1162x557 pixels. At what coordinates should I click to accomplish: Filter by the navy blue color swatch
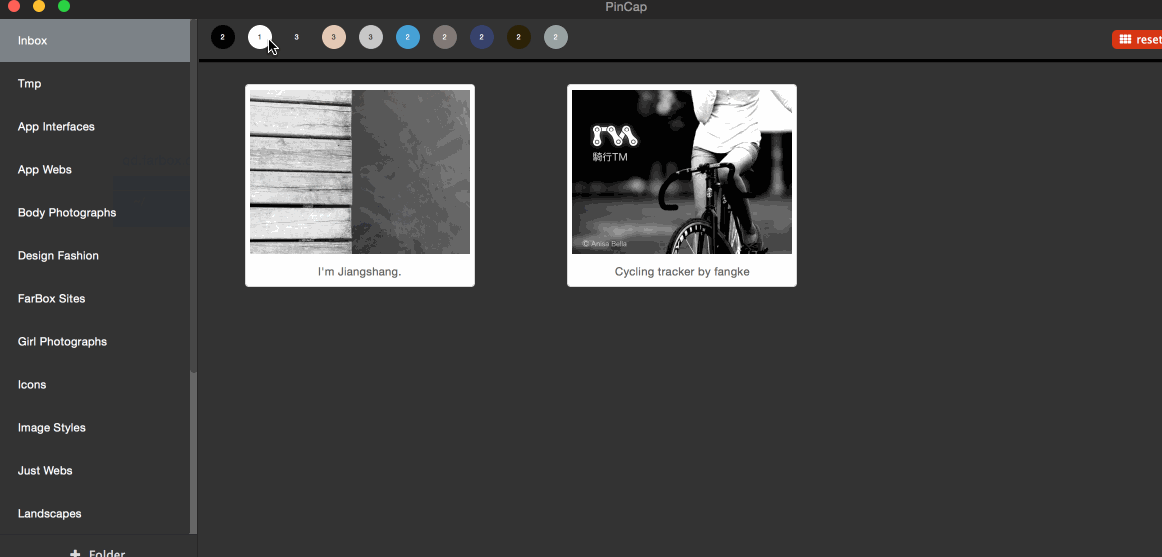[482, 37]
